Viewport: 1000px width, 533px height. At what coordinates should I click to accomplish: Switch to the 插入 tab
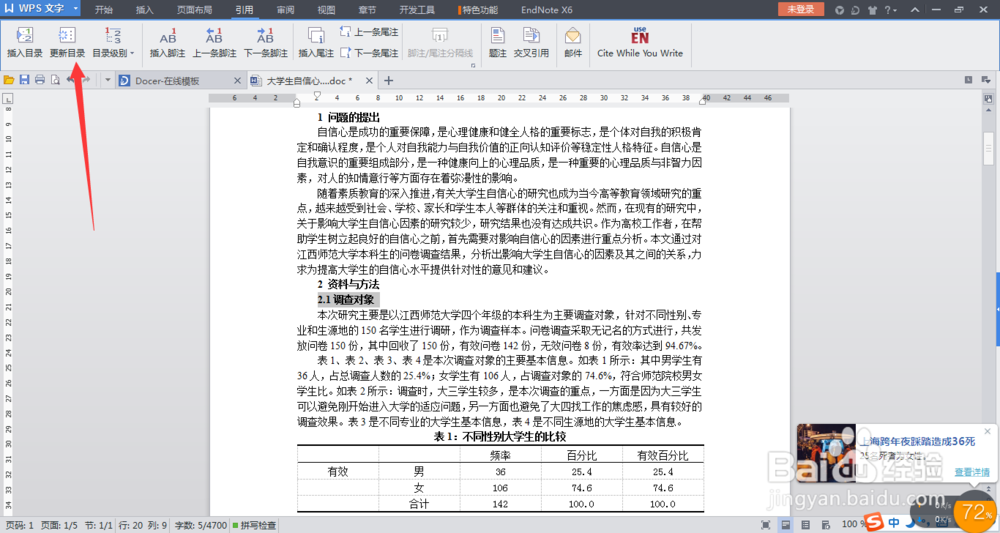(x=145, y=10)
